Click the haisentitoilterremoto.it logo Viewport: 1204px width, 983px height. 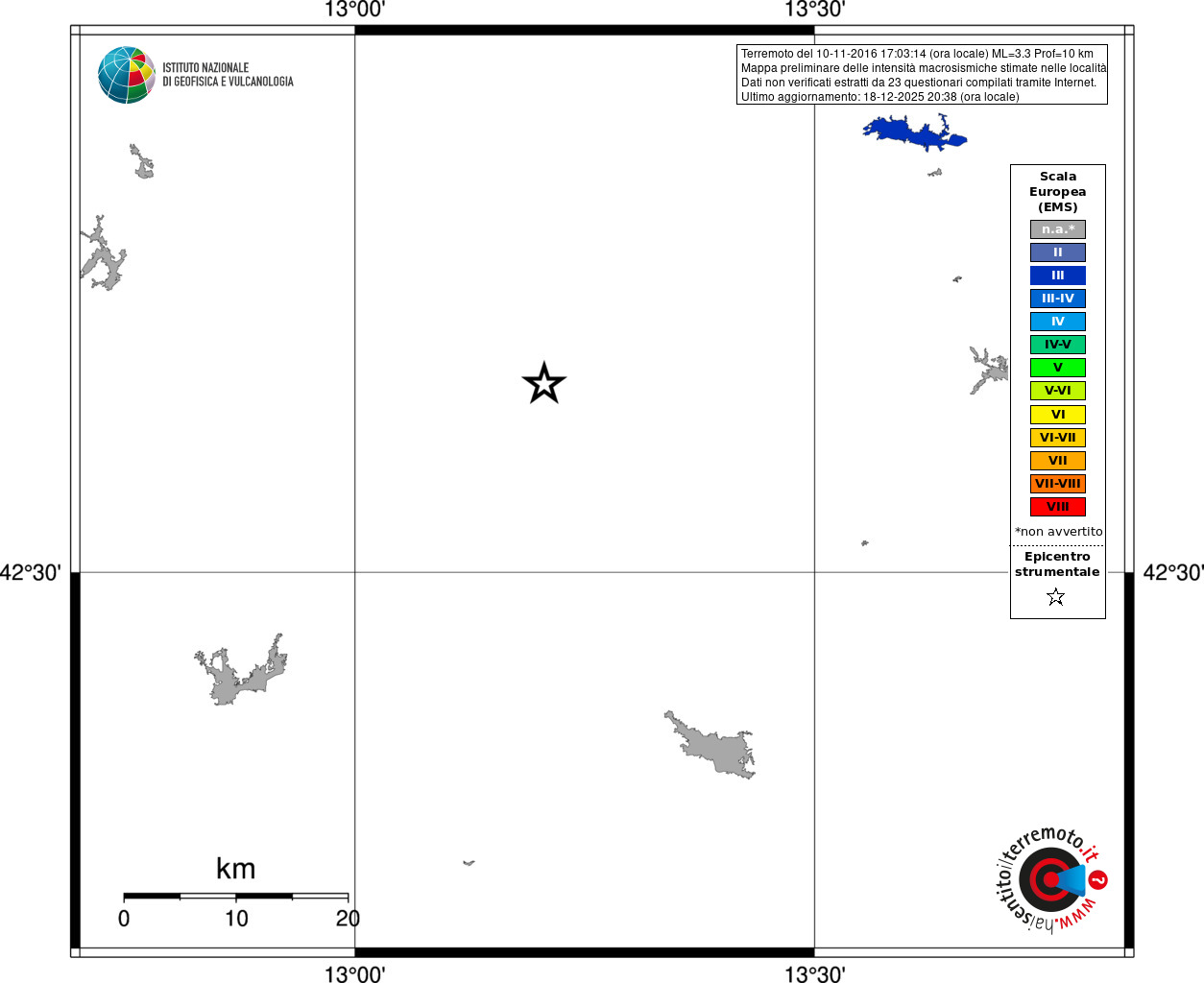[x=1051, y=878]
